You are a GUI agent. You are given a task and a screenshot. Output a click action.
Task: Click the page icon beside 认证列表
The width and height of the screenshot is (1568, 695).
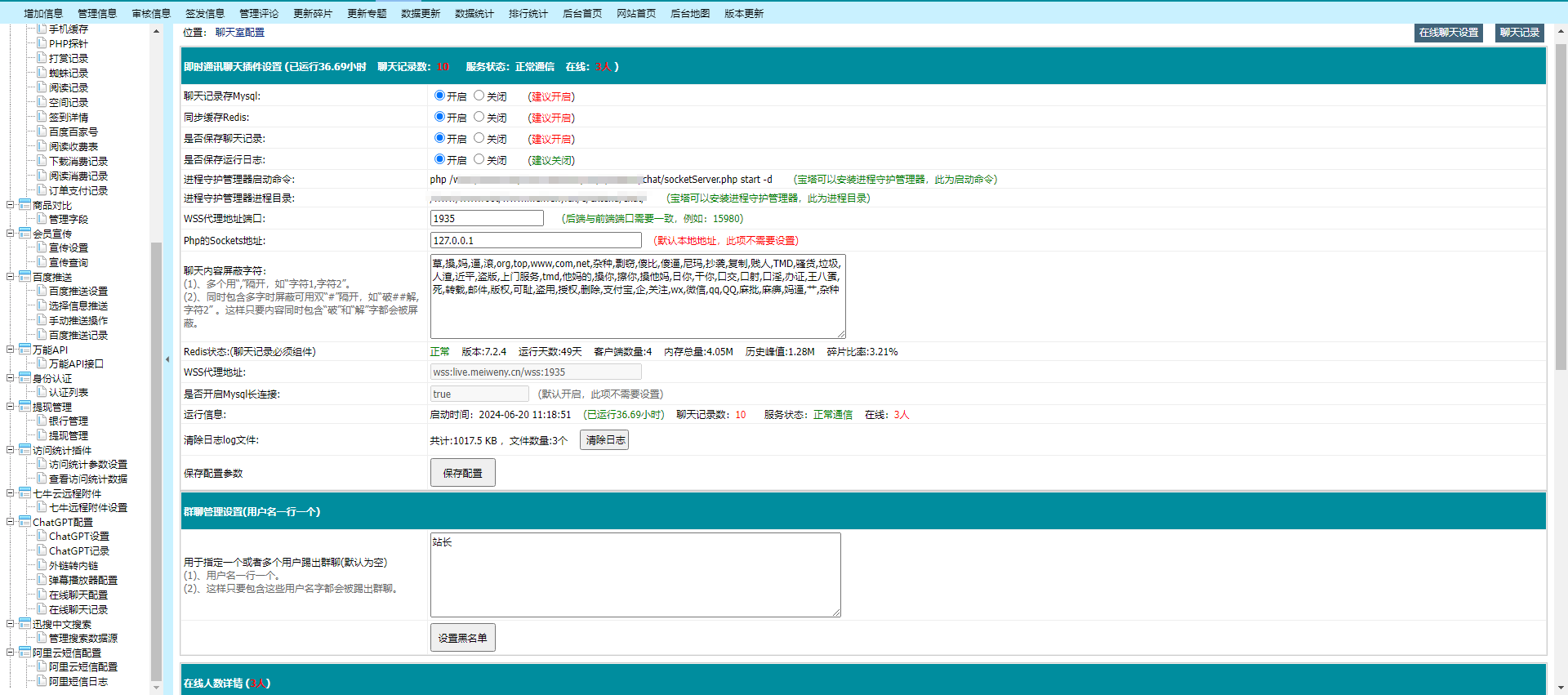pos(42,392)
